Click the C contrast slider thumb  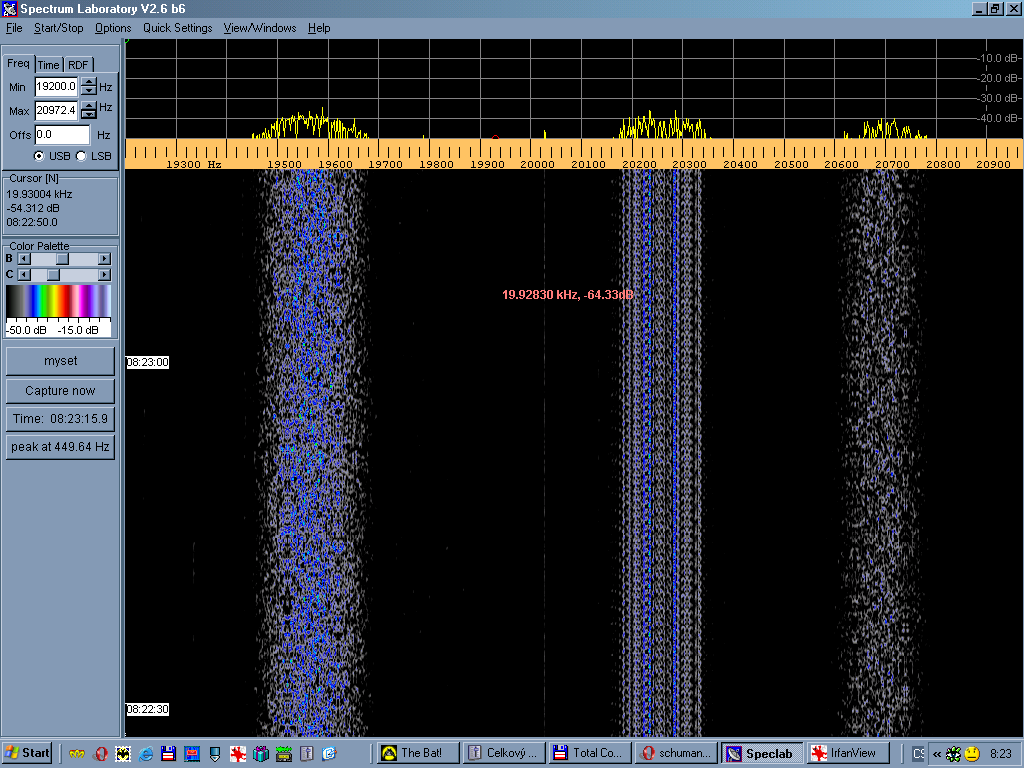(54, 275)
